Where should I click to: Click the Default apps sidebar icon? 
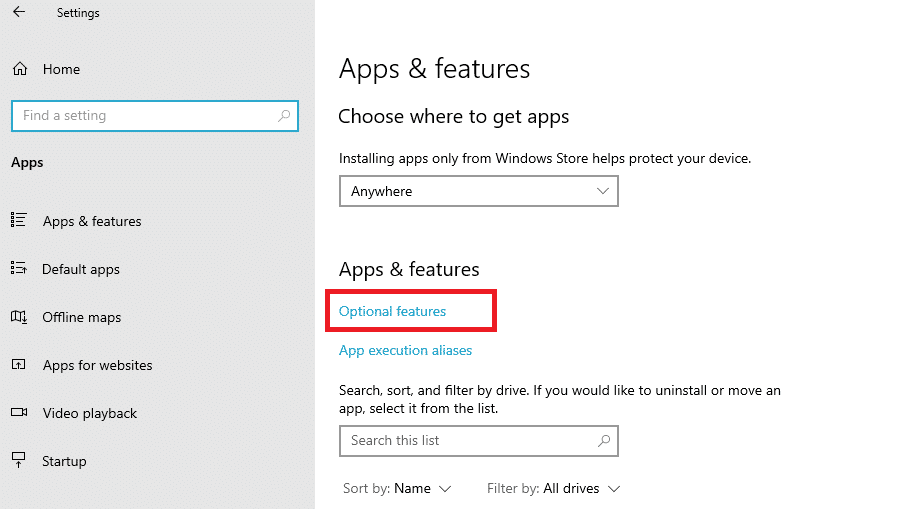pyautogui.click(x=18, y=268)
